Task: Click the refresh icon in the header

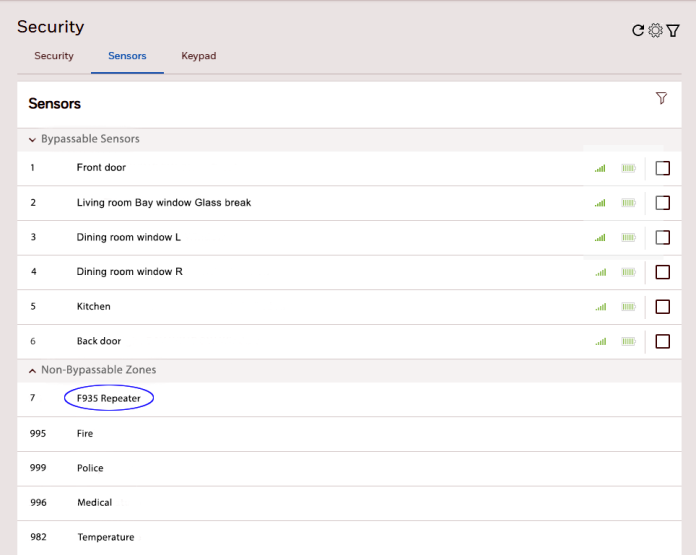Action: click(x=638, y=31)
